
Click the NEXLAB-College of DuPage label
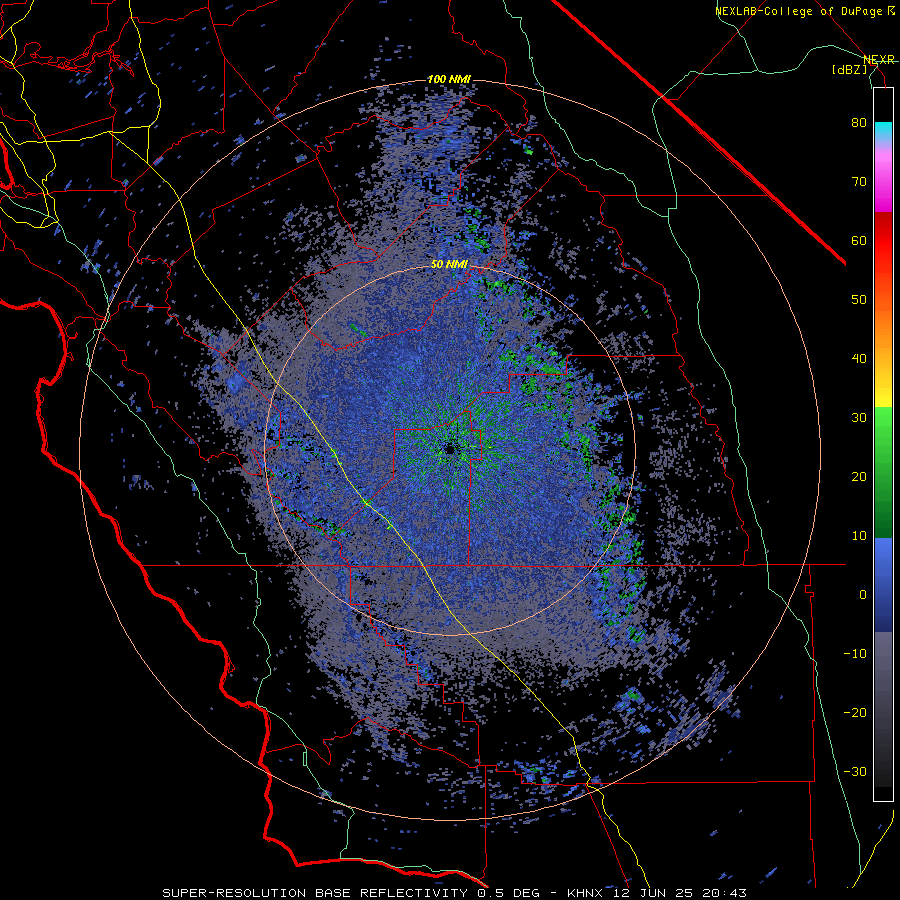click(x=798, y=11)
